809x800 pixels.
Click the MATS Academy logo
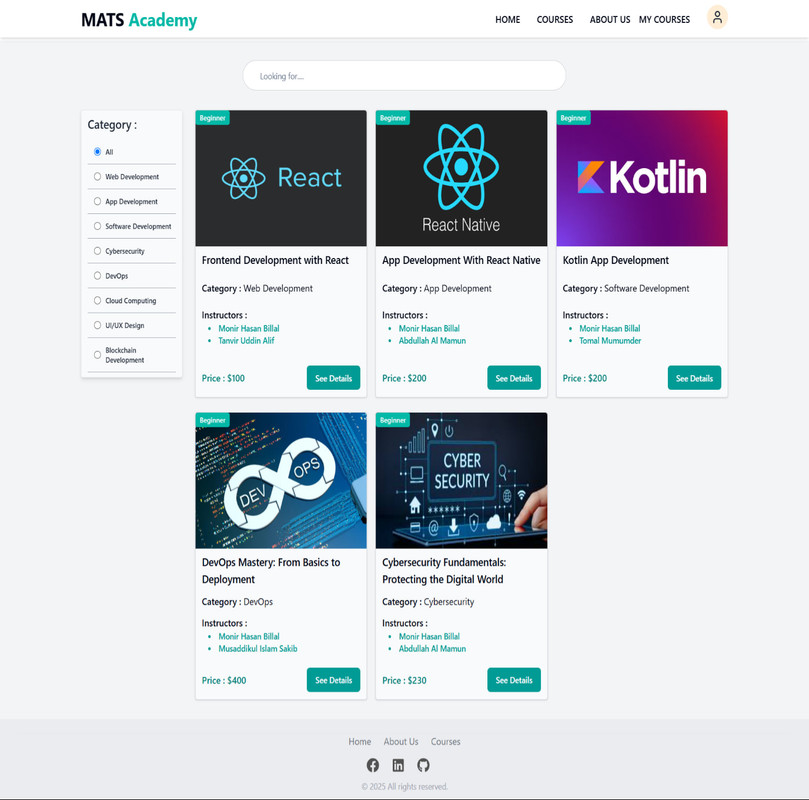point(139,20)
